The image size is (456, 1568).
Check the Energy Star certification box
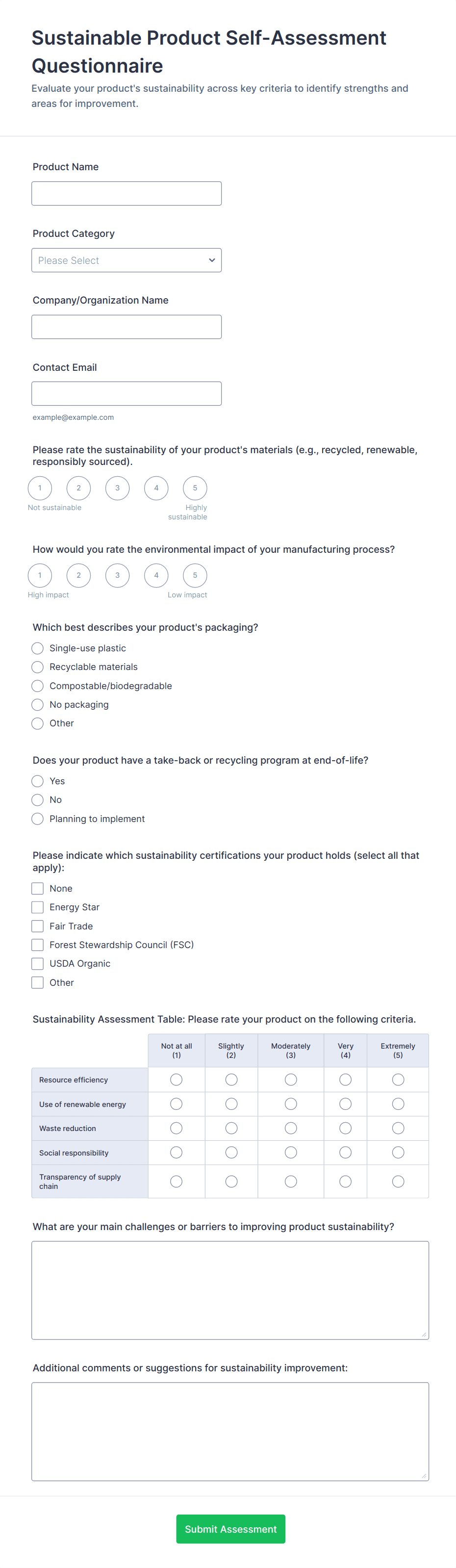point(38,907)
